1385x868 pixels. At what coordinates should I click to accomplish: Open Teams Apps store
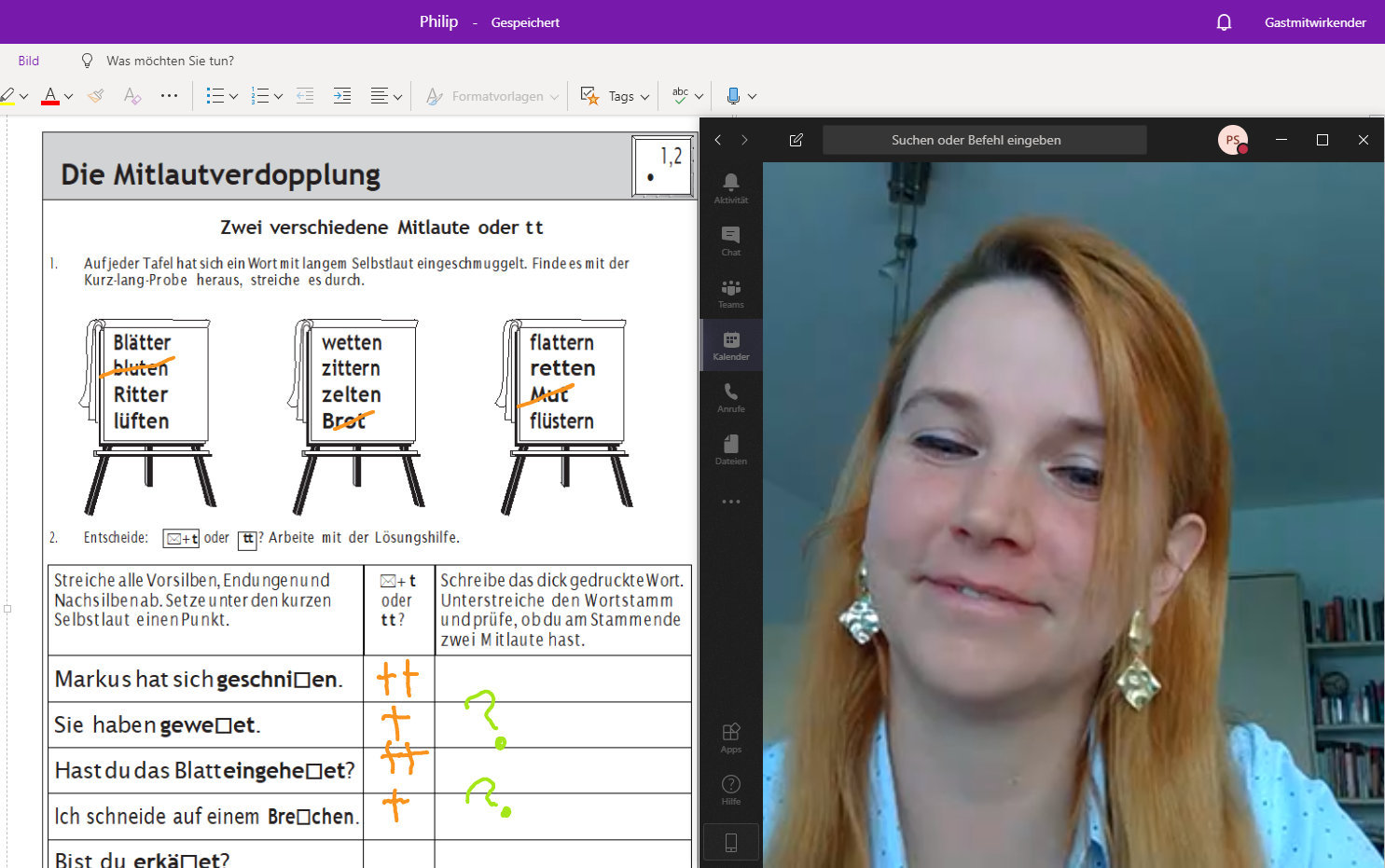[730, 737]
